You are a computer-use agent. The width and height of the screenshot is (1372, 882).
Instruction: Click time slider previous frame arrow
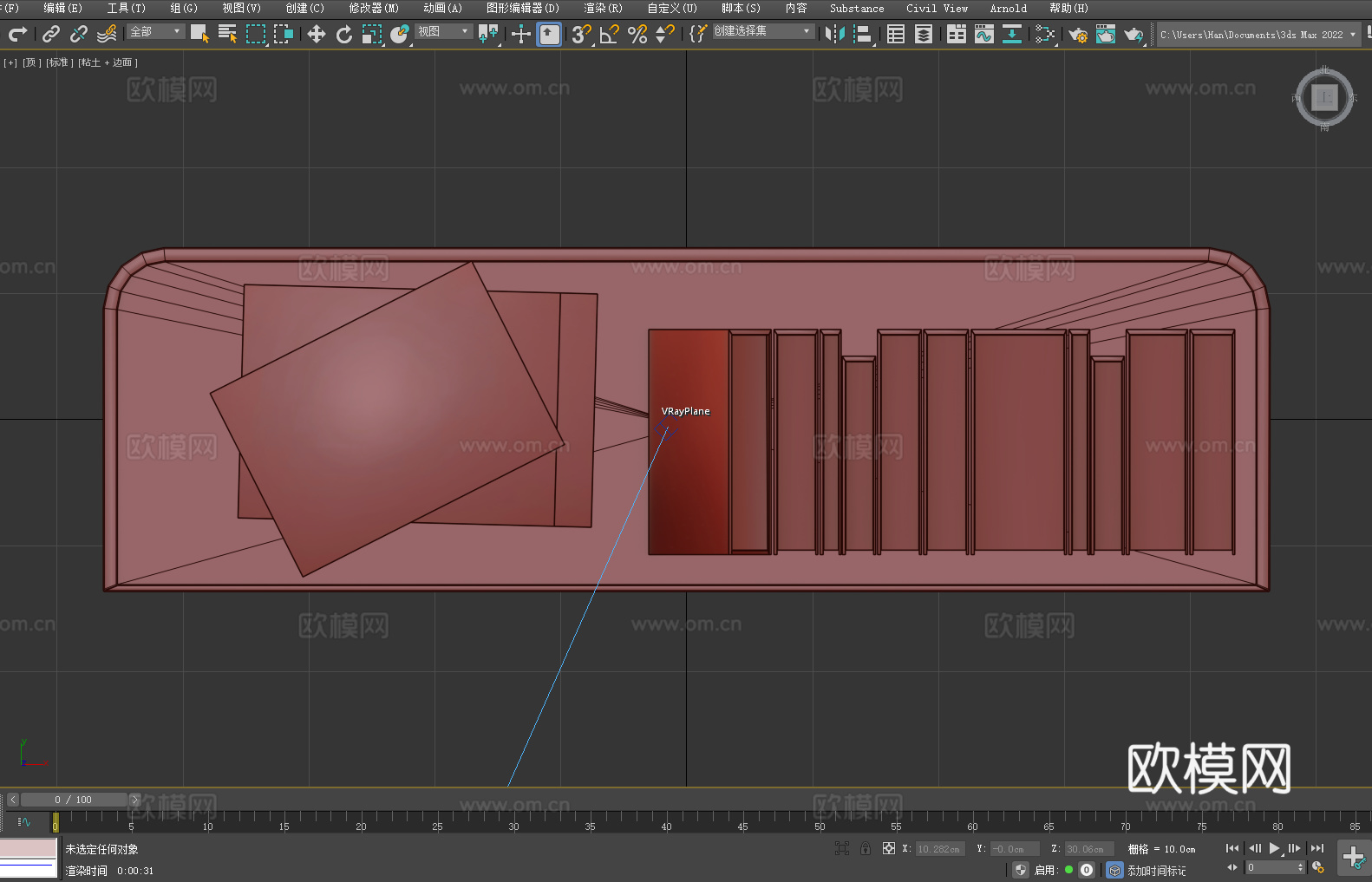(x=12, y=800)
